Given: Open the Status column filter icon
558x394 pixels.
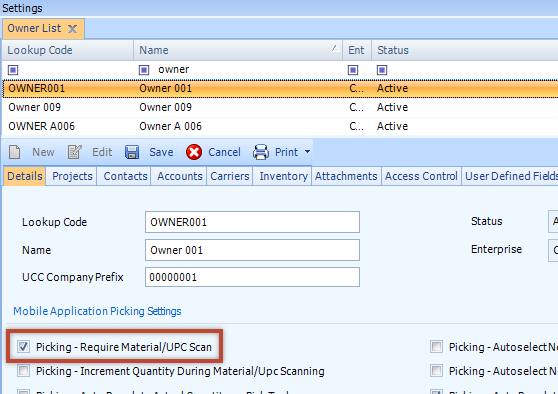Looking at the screenshot, I should [382, 70].
